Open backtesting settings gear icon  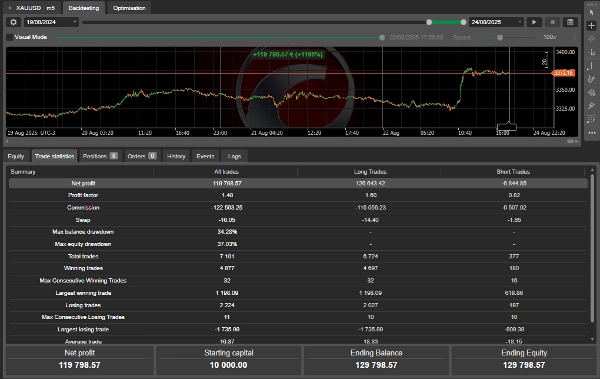coord(13,22)
